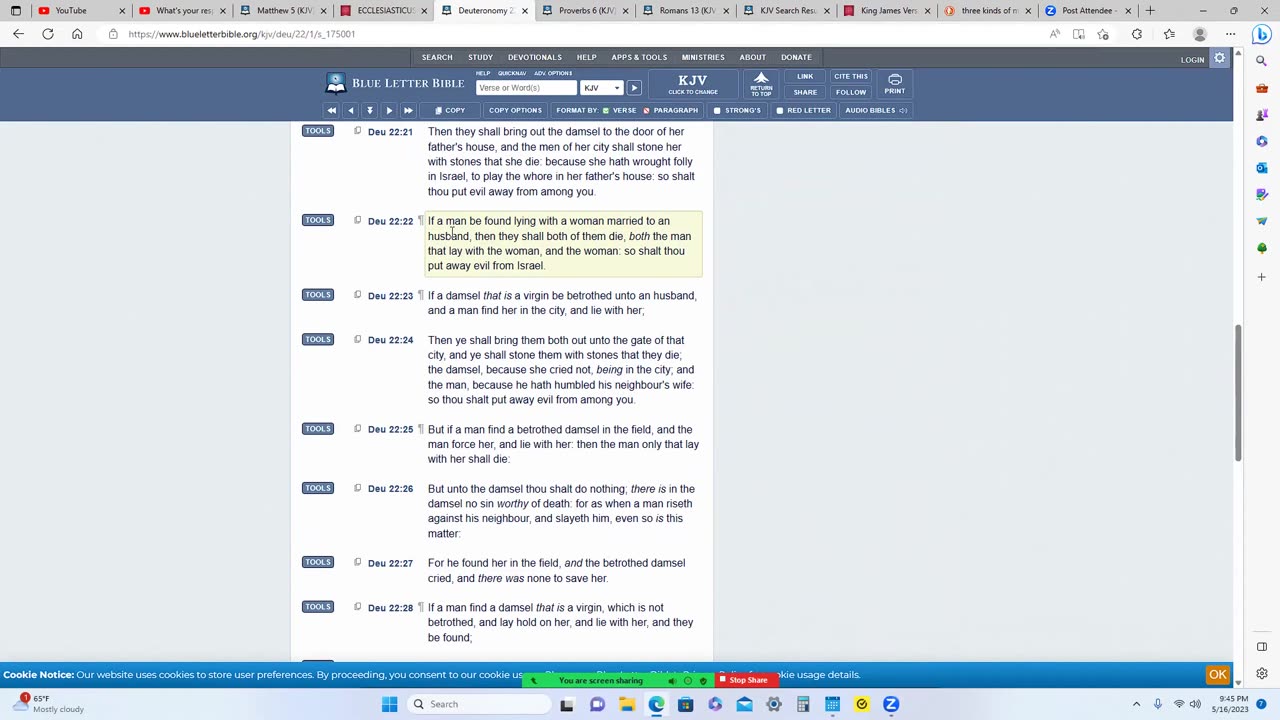
Task: Tick the checkbox beside Deu 22:23
Action: [357, 295]
